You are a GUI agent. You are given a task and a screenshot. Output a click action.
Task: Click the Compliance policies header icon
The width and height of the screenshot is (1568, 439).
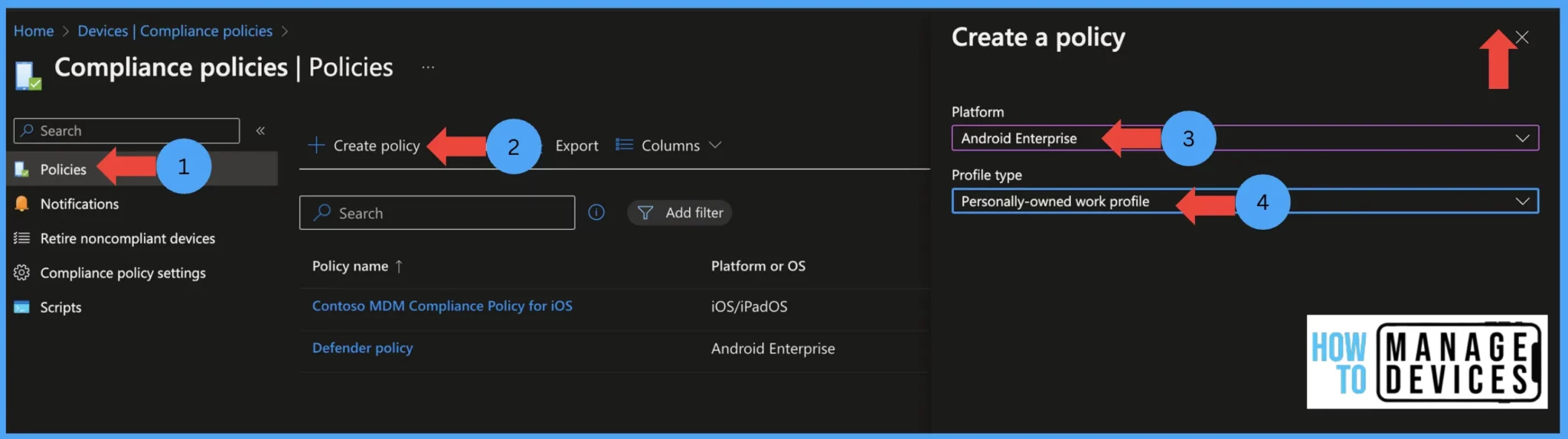point(28,75)
